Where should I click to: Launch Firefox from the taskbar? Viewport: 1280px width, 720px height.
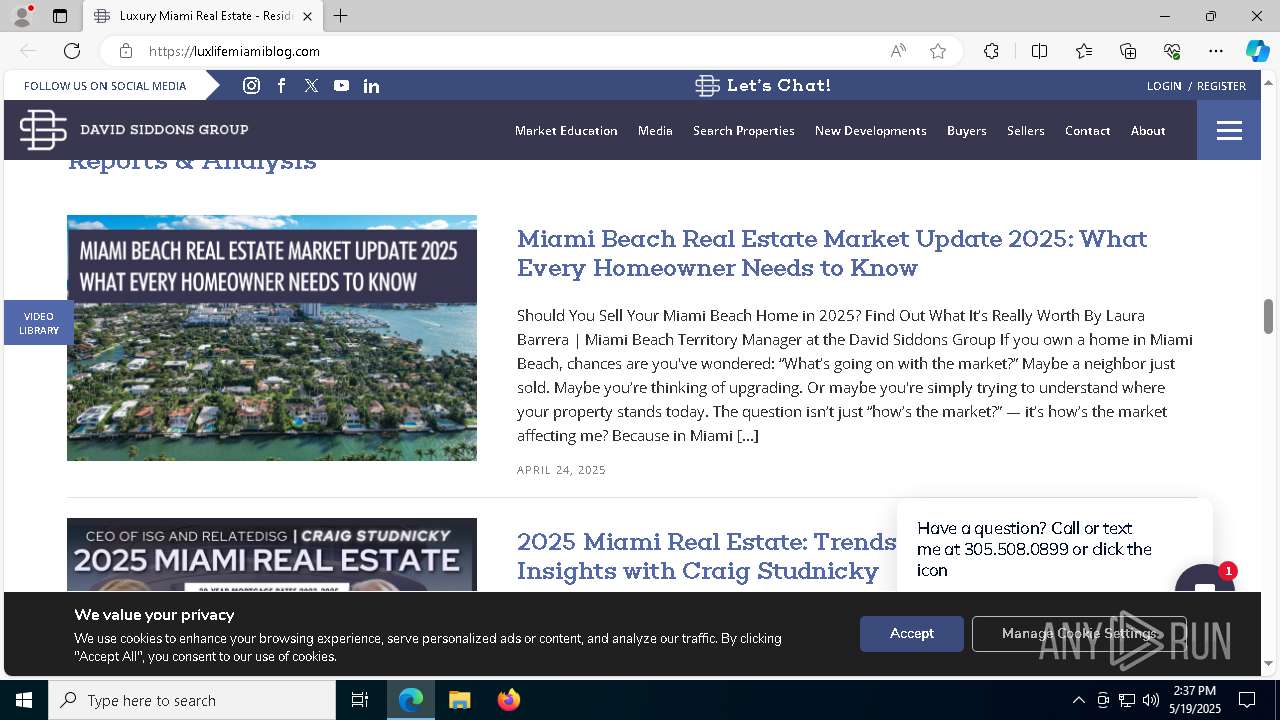tap(508, 700)
